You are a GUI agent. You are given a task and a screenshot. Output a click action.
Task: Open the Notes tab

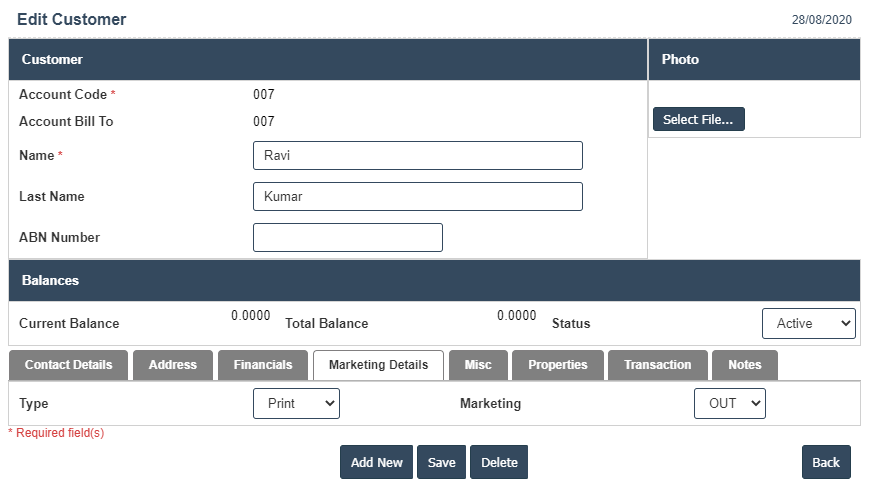(744, 365)
